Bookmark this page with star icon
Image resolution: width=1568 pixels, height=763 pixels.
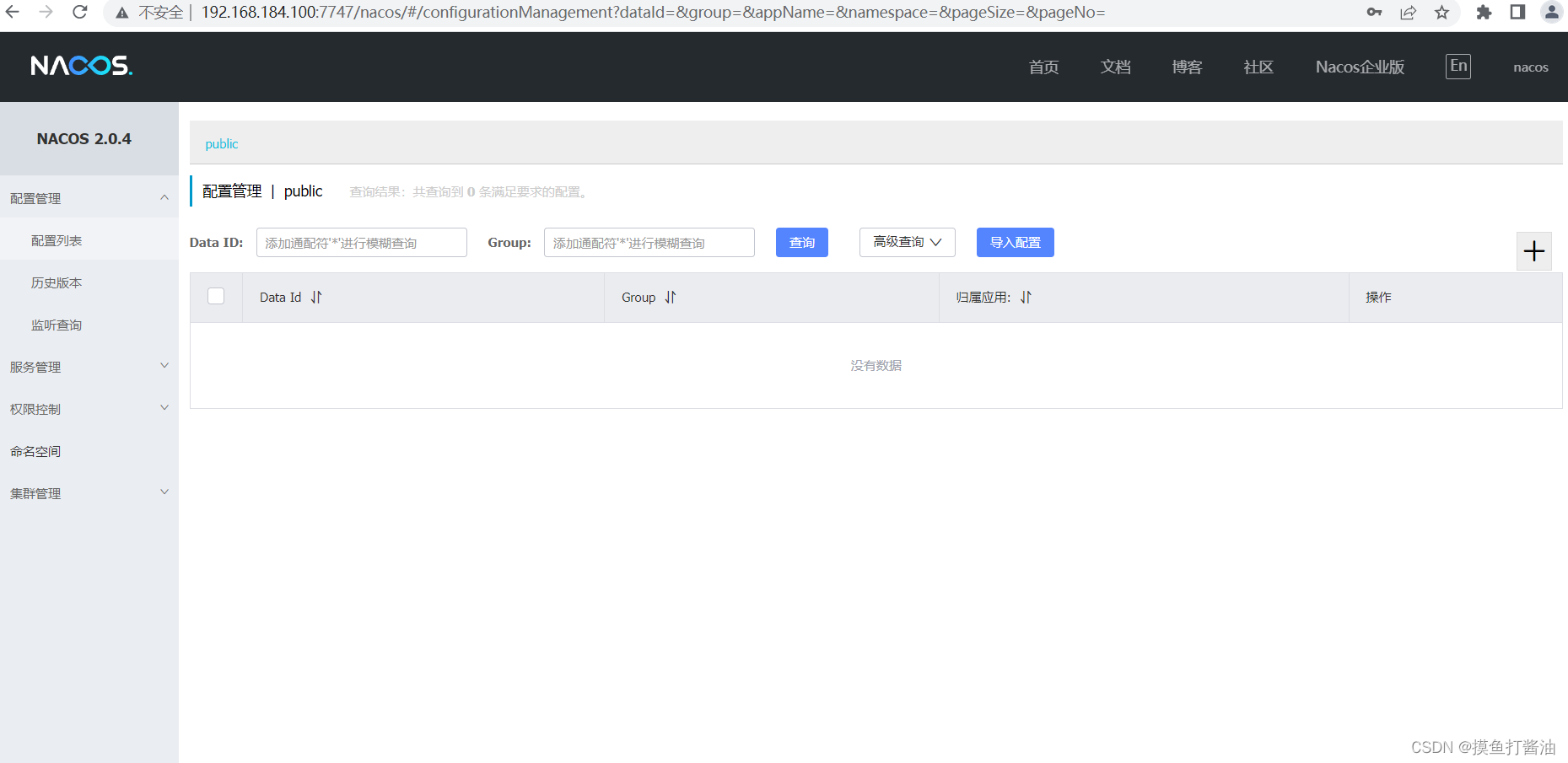1441,12
